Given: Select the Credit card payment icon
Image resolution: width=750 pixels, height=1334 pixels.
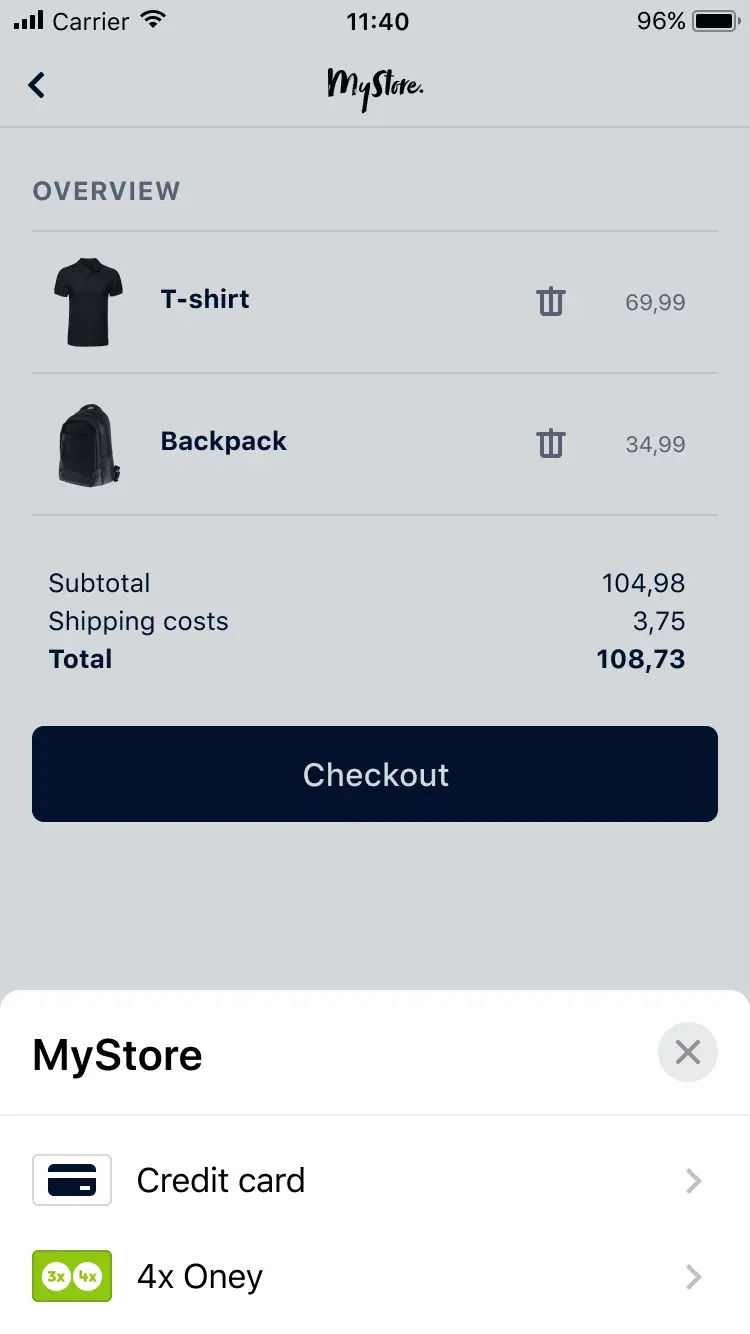Looking at the screenshot, I should 71,1180.
